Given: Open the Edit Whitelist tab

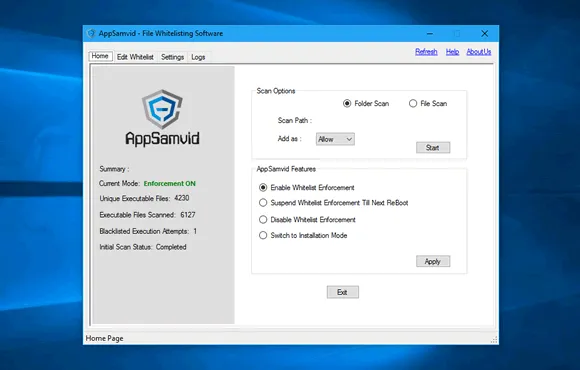Looking at the screenshot, I should (x=135, y=57).
